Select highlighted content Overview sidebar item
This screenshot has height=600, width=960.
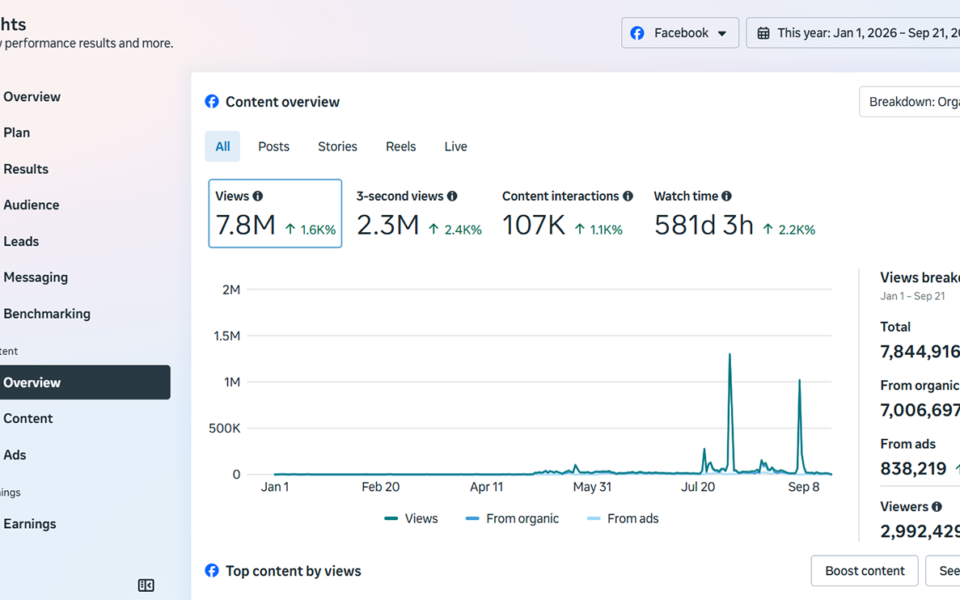coord(85,383)
